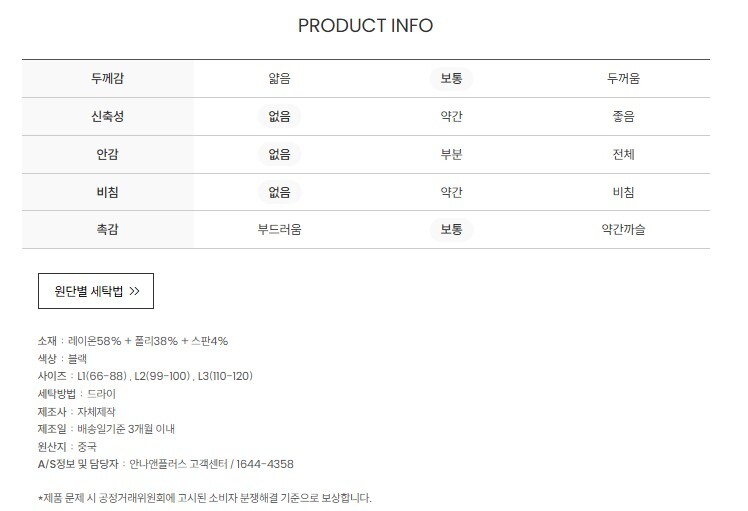The image size is (748, 511).
Task: Open the 원단별 세탁법 button
Action: coord(96,291)
